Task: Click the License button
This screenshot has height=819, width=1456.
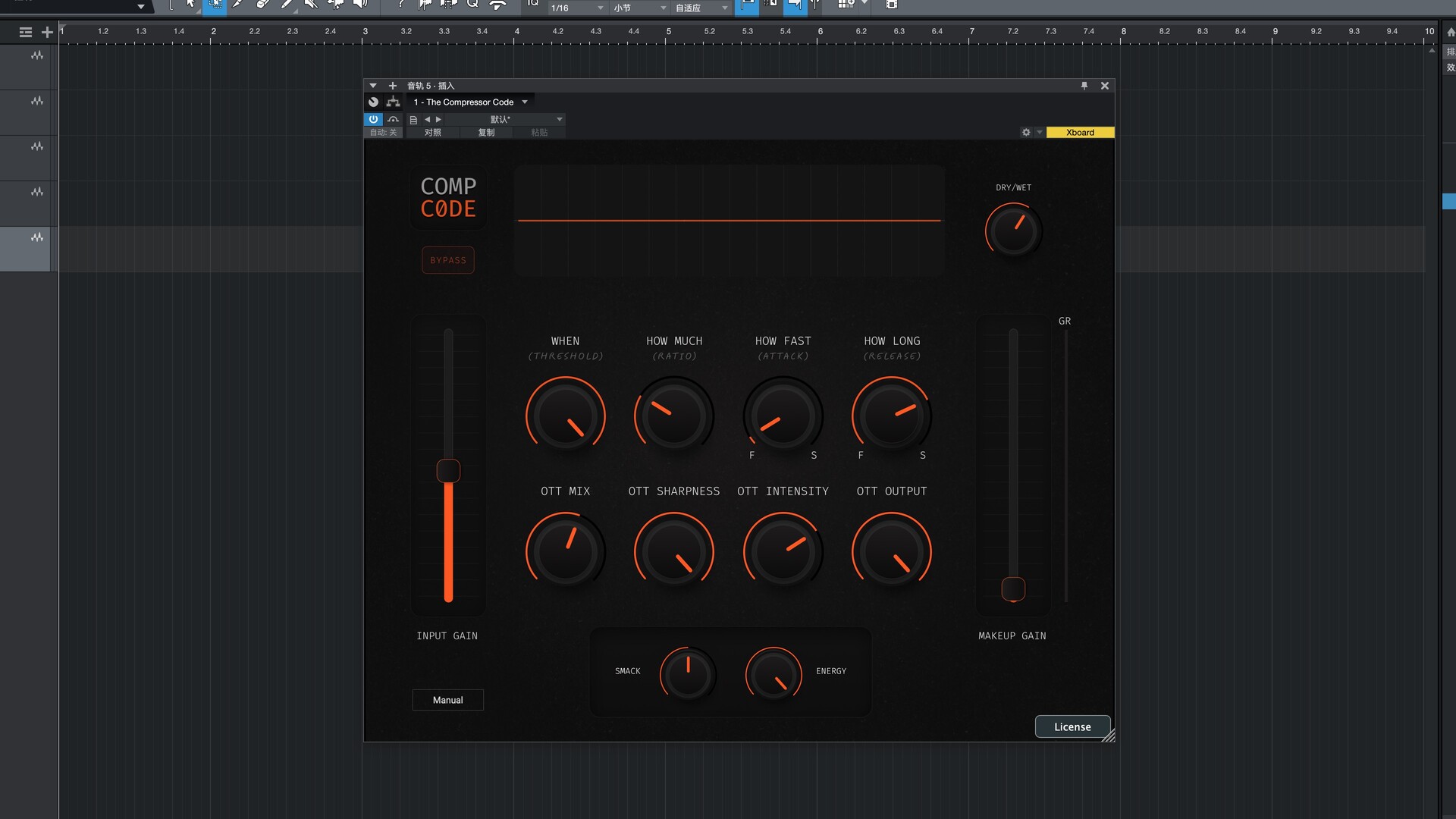Action: (x=1072, y=726)
